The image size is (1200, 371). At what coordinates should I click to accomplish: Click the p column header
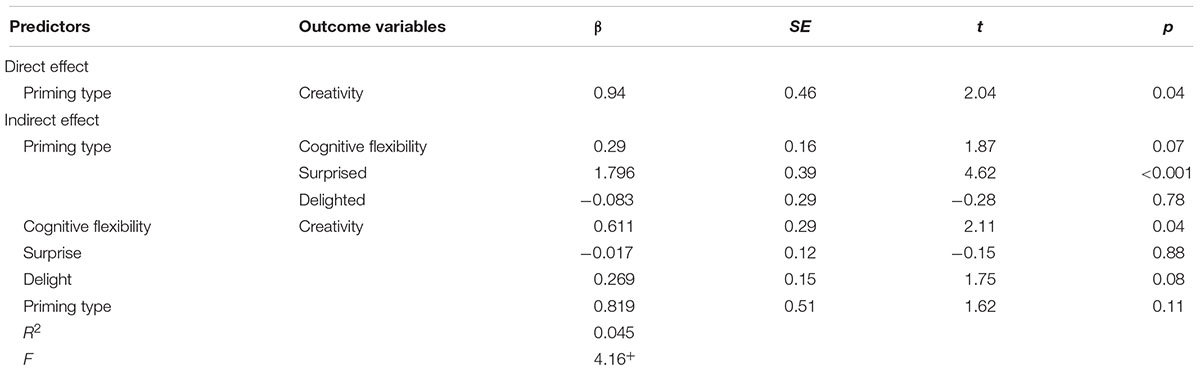(1187, 28)
